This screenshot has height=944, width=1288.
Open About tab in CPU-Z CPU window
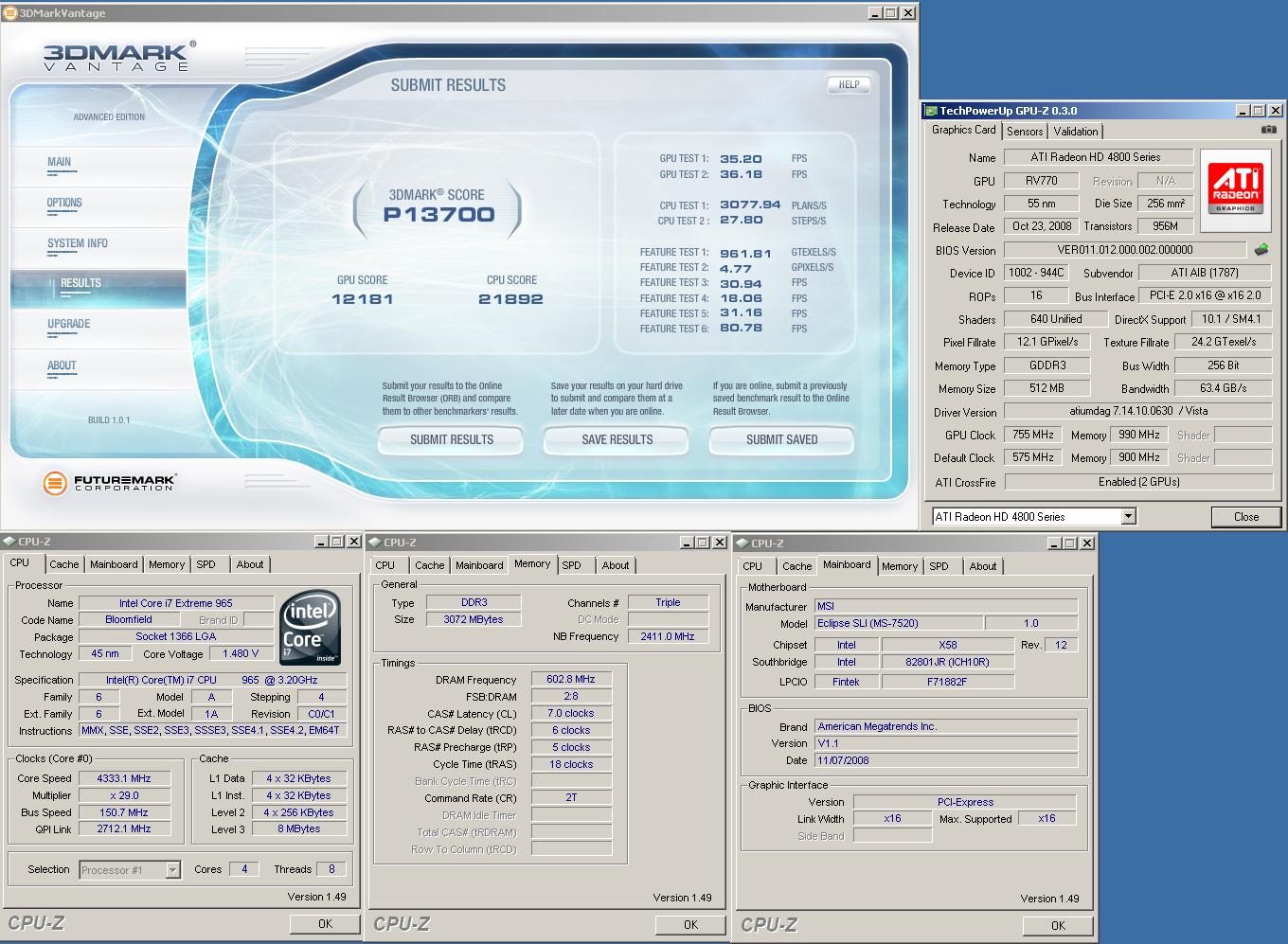click(x=250, y=564)
